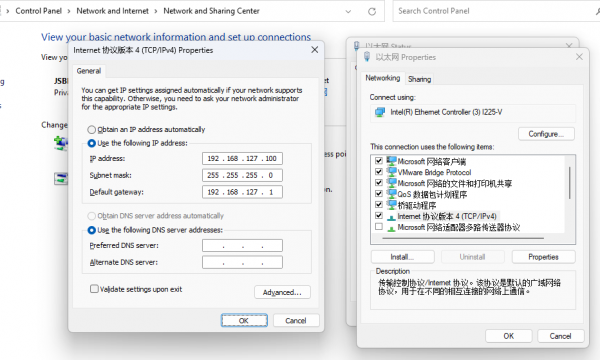The height and width of the screenshot is (360, 600).
Task: Click the vertical scrollbar of the items list
Action: click(x=569, y=183)
